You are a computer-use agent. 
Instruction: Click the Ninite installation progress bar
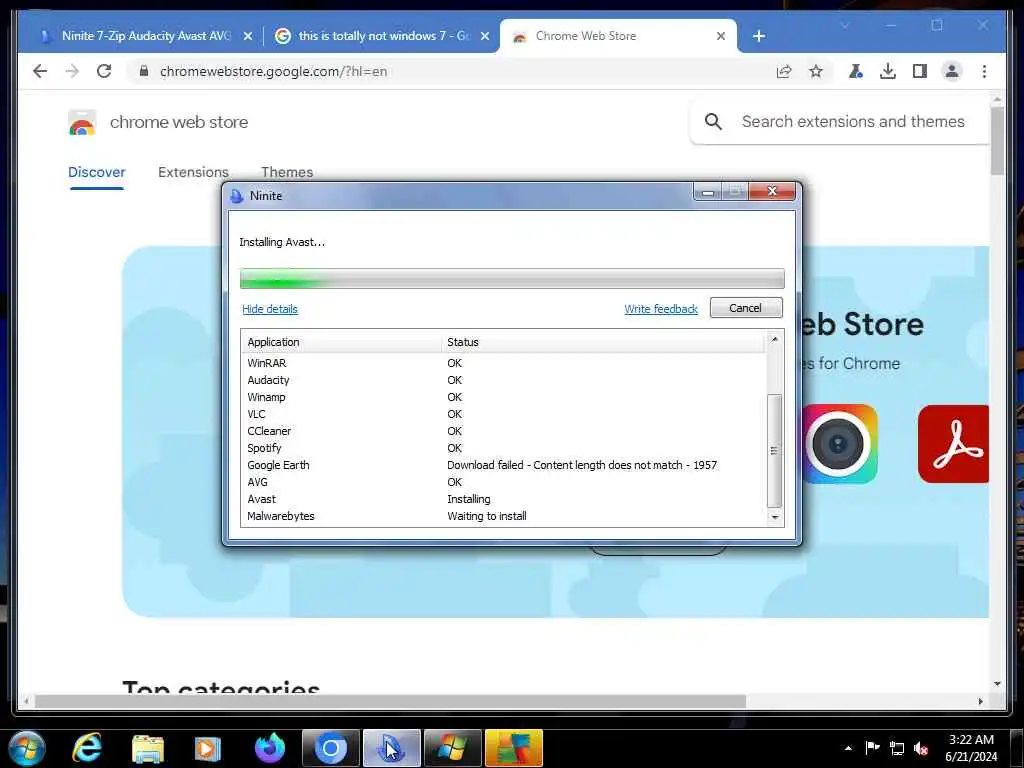(512, 278)
